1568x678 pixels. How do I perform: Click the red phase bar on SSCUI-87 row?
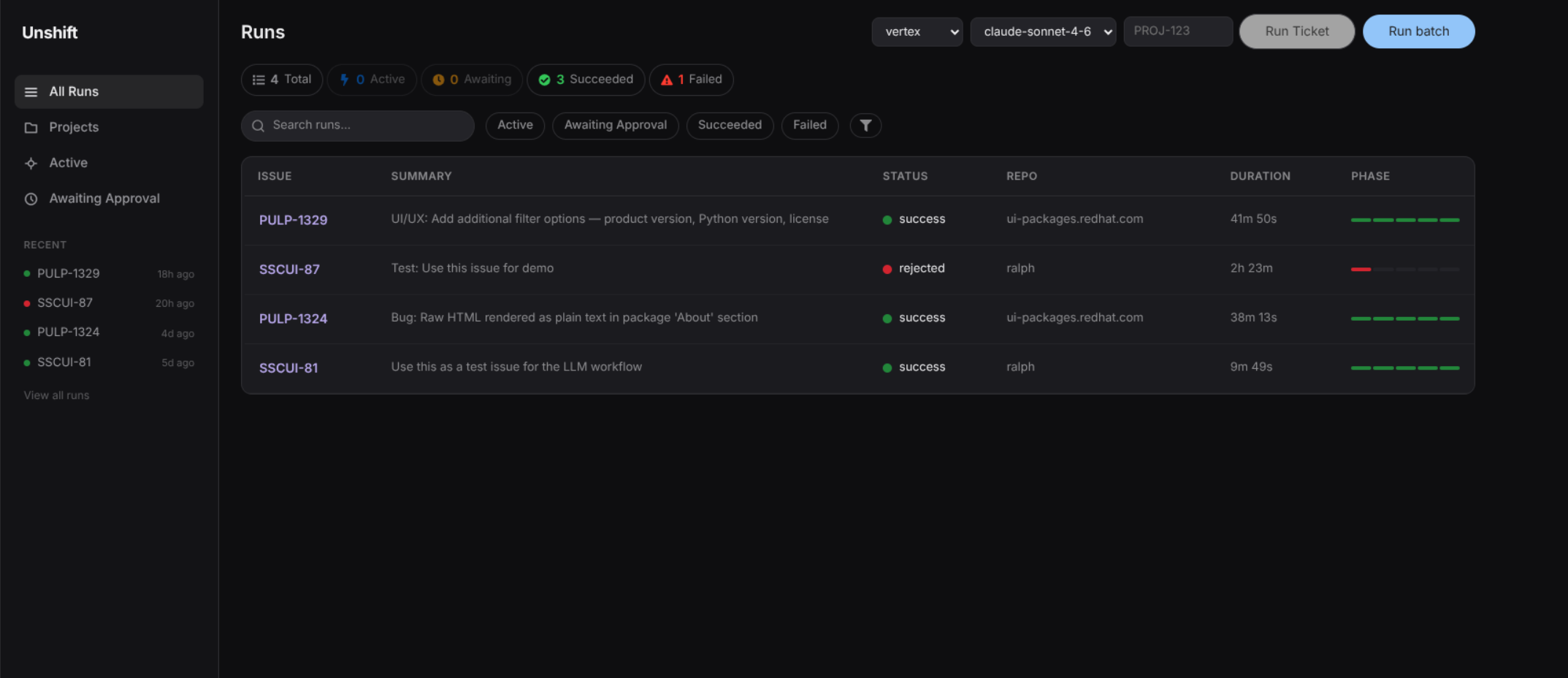pyautogui.click(x=1360, y=268)
